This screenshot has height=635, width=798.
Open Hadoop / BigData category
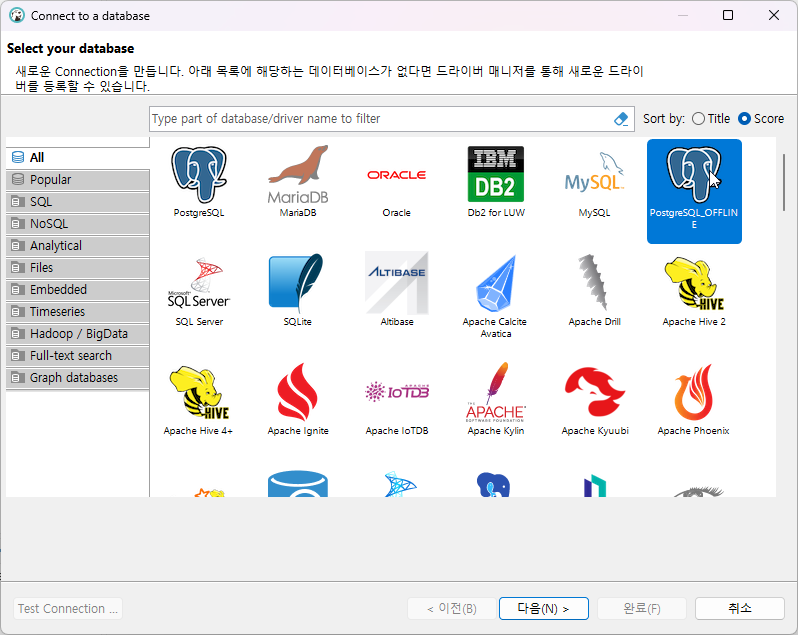click(78, 334)
